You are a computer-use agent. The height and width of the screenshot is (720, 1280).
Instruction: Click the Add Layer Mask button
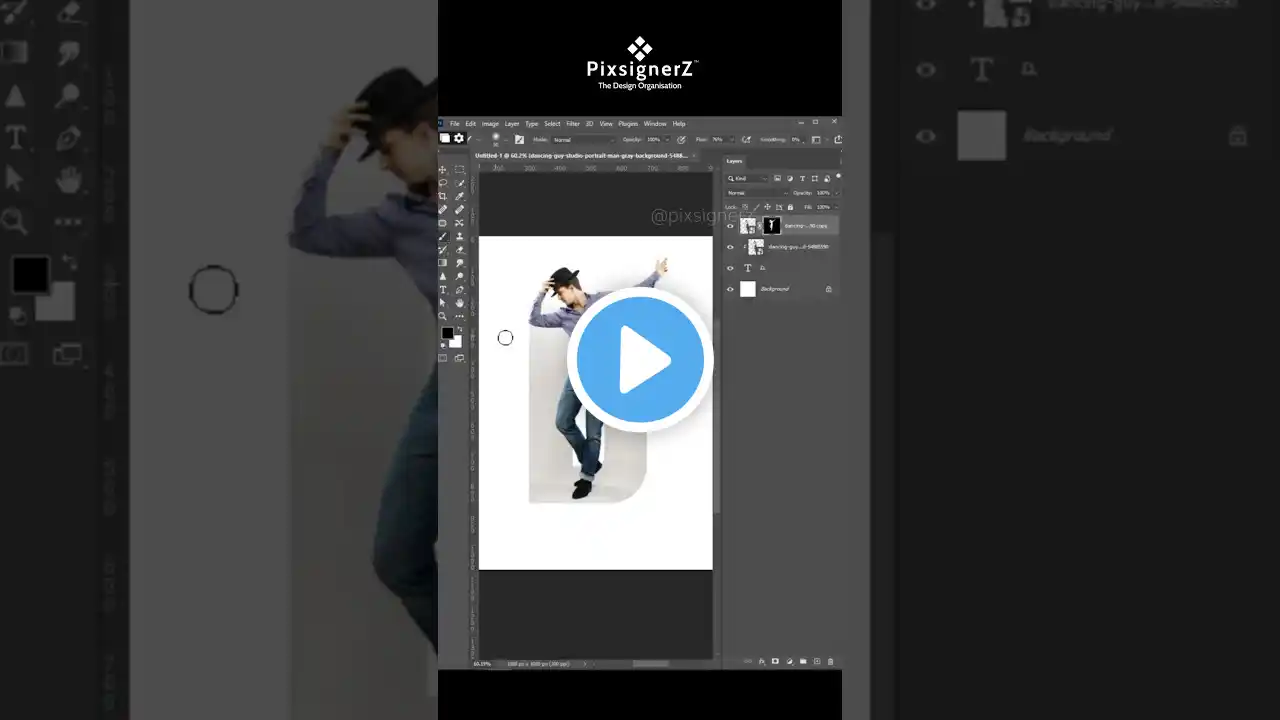pos(775,661)
